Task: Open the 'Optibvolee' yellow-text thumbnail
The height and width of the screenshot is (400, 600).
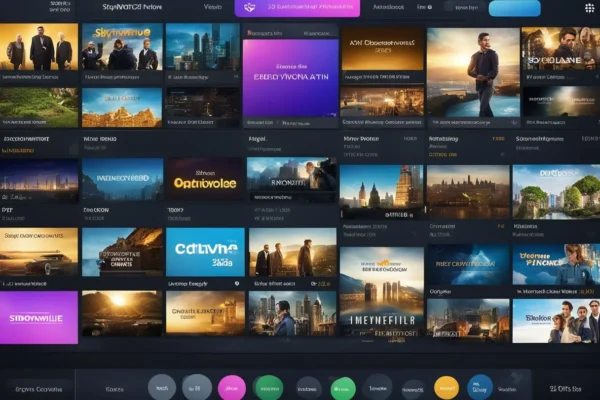Action: (x=205, y=181)
